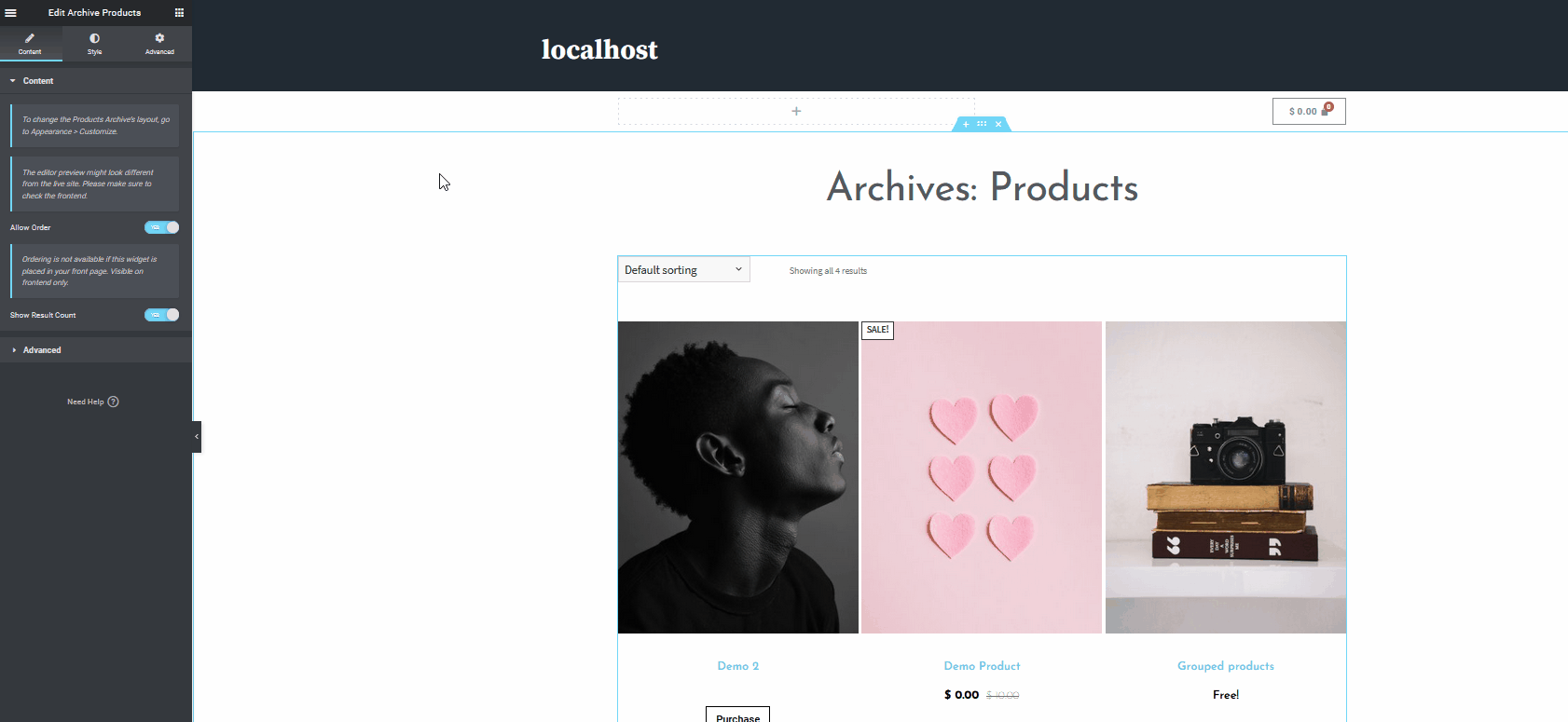Open the cart showing $ 0.00
Image resolution: width=1568 pixels, height=722 pixels.
[1309, 111]
